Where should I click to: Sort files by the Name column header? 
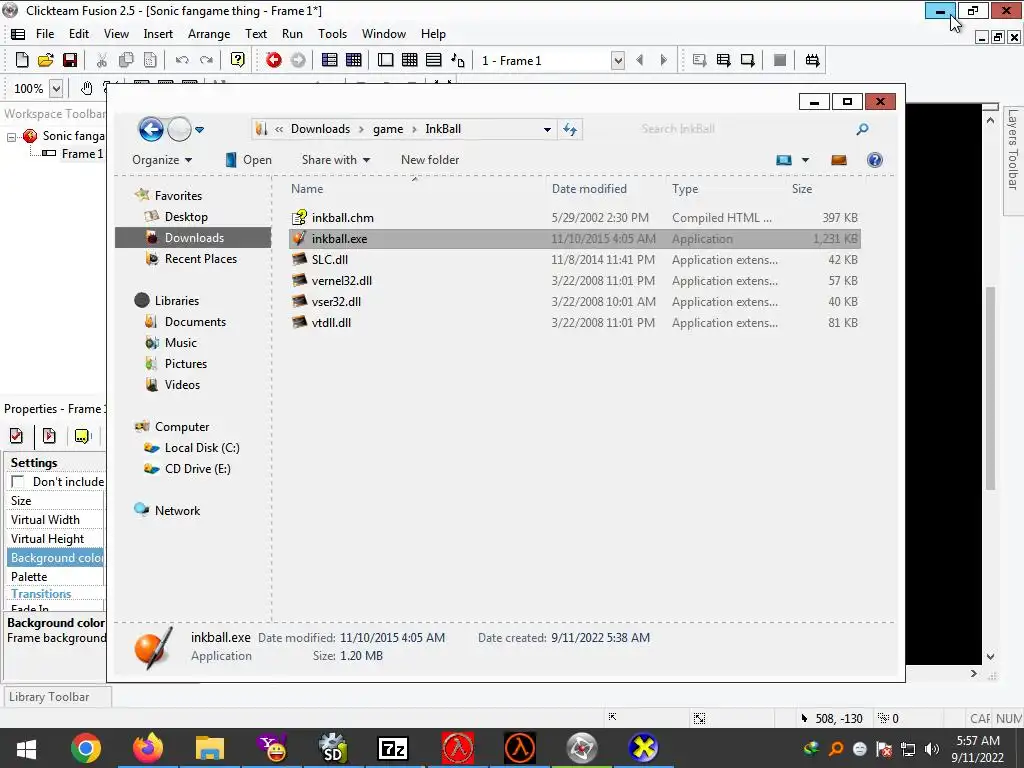(x=307, y=189)
